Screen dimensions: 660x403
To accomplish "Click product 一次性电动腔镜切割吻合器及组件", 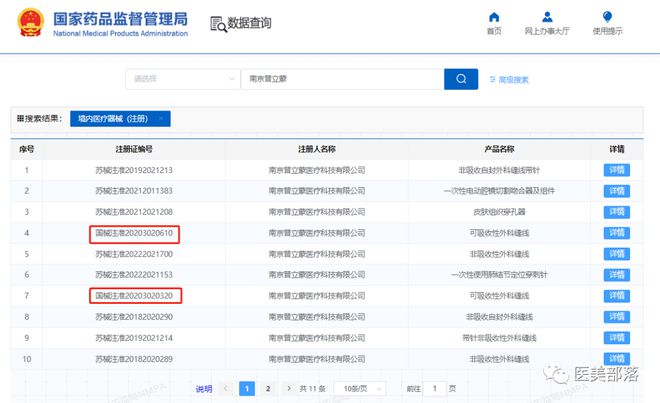I will (499, 191).
